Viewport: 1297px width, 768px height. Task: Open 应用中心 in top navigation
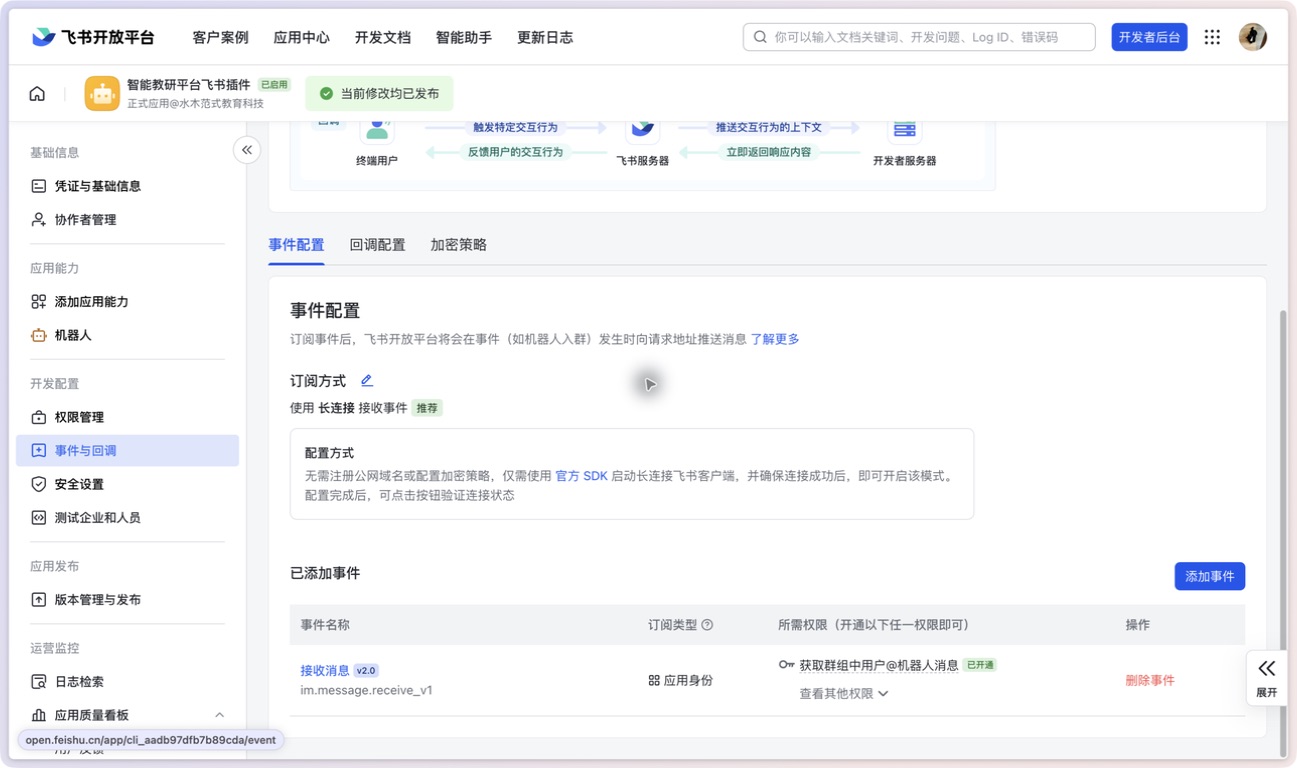point(301,37)
